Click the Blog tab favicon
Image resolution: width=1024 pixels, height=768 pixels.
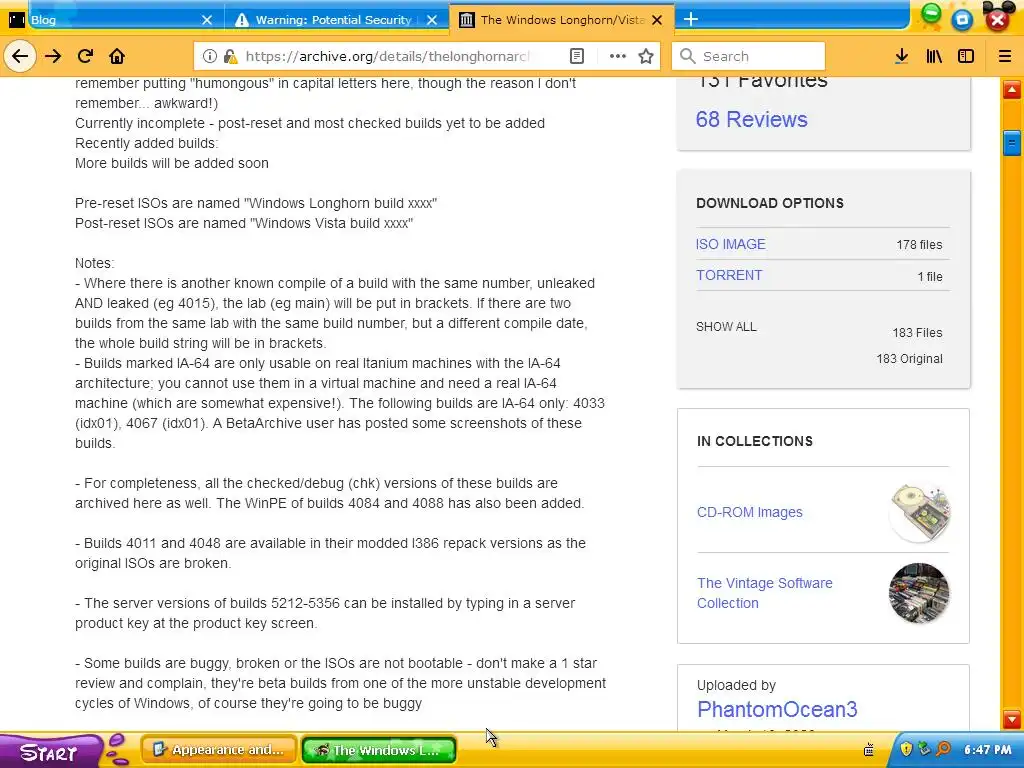click(x=17, y=20)
